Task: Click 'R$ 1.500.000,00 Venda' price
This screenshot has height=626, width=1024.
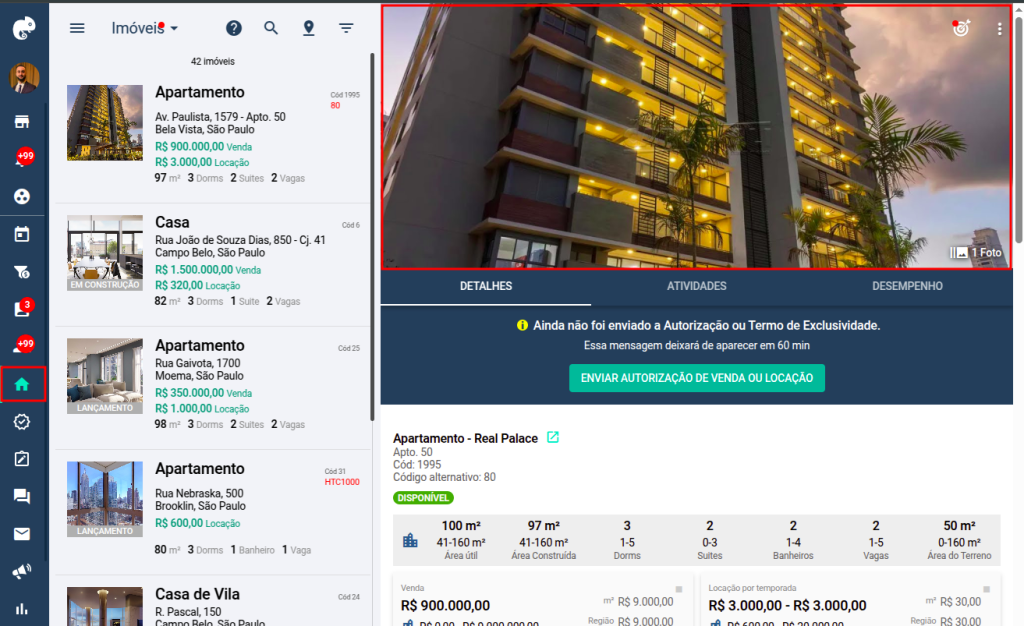Action: (208, 270)
